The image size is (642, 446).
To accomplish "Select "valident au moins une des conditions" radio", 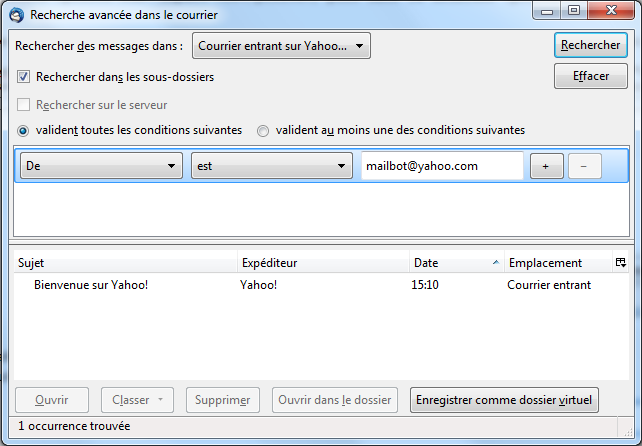I will 263,131.
